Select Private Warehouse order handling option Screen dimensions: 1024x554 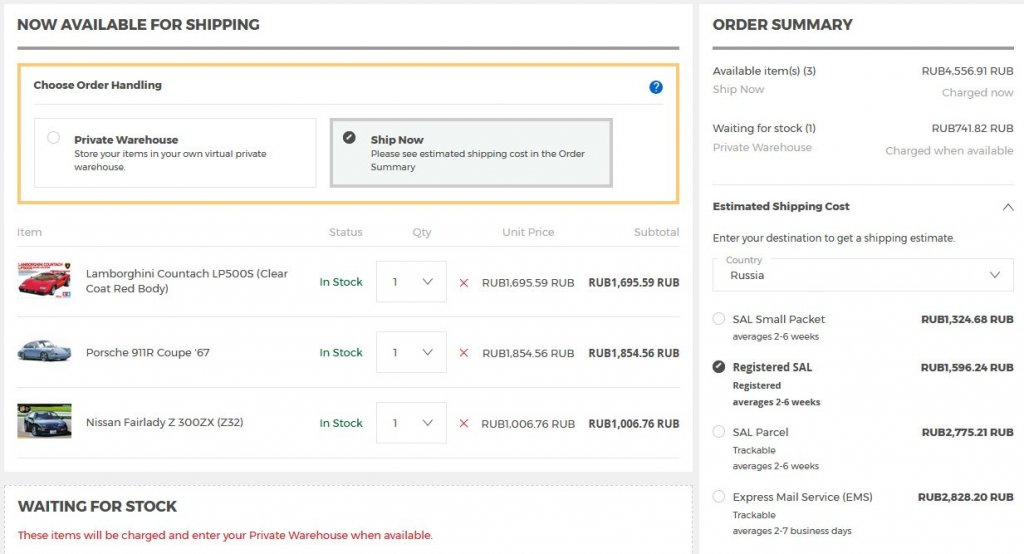54,138
